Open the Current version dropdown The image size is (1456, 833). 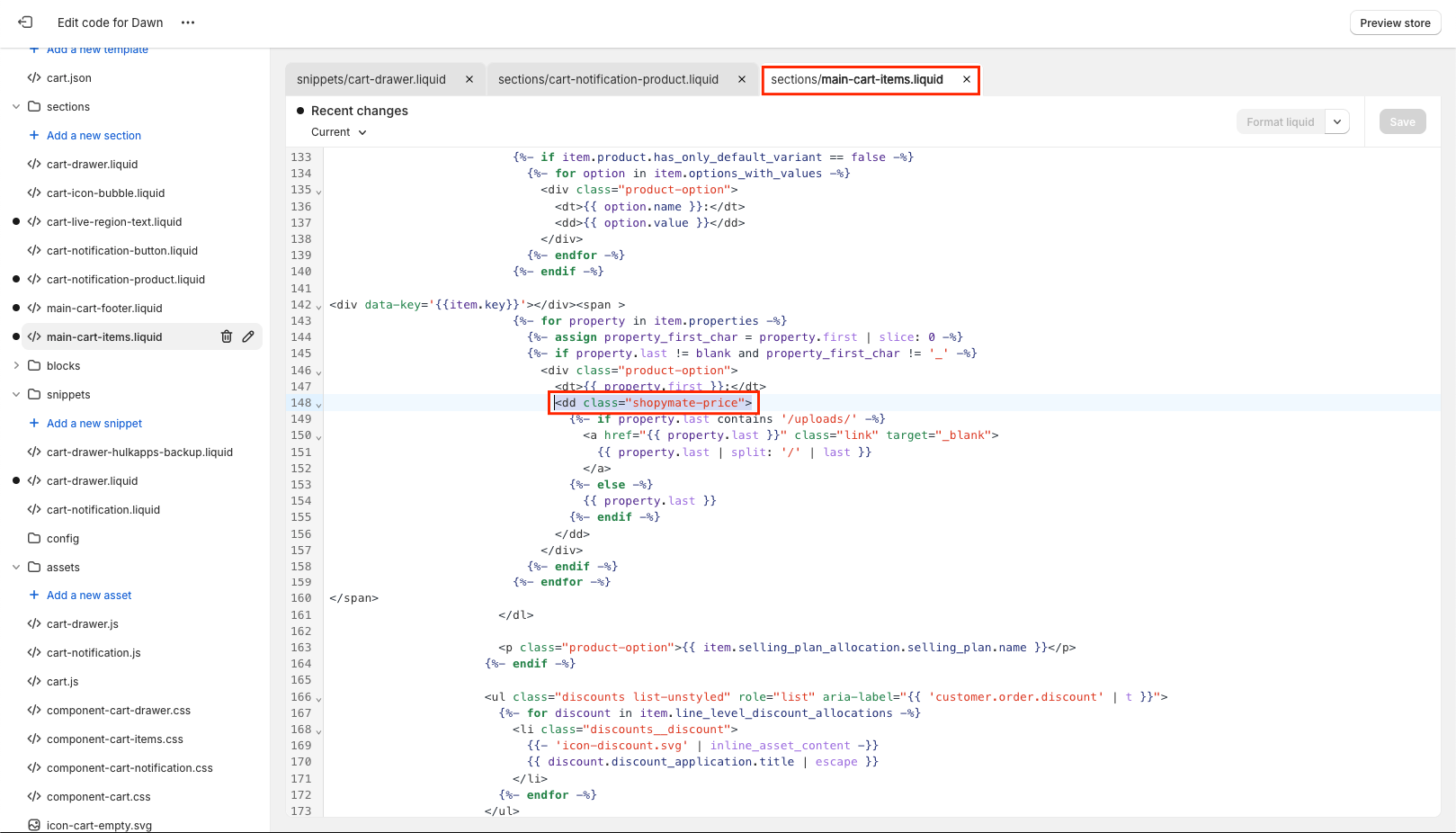click(x=339, y=132)
